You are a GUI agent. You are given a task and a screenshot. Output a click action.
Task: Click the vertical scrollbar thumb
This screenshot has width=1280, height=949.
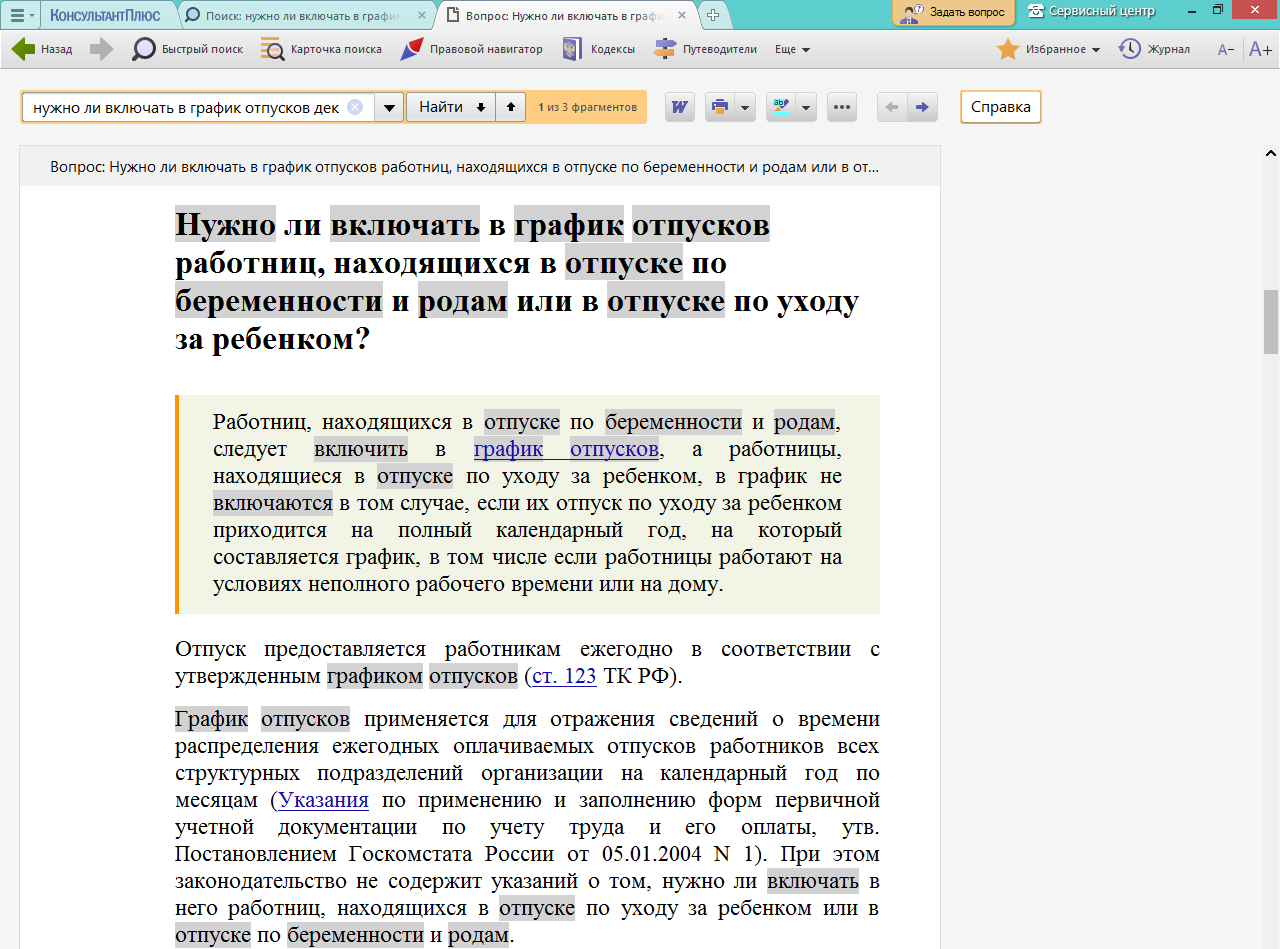coord(1271,322)
